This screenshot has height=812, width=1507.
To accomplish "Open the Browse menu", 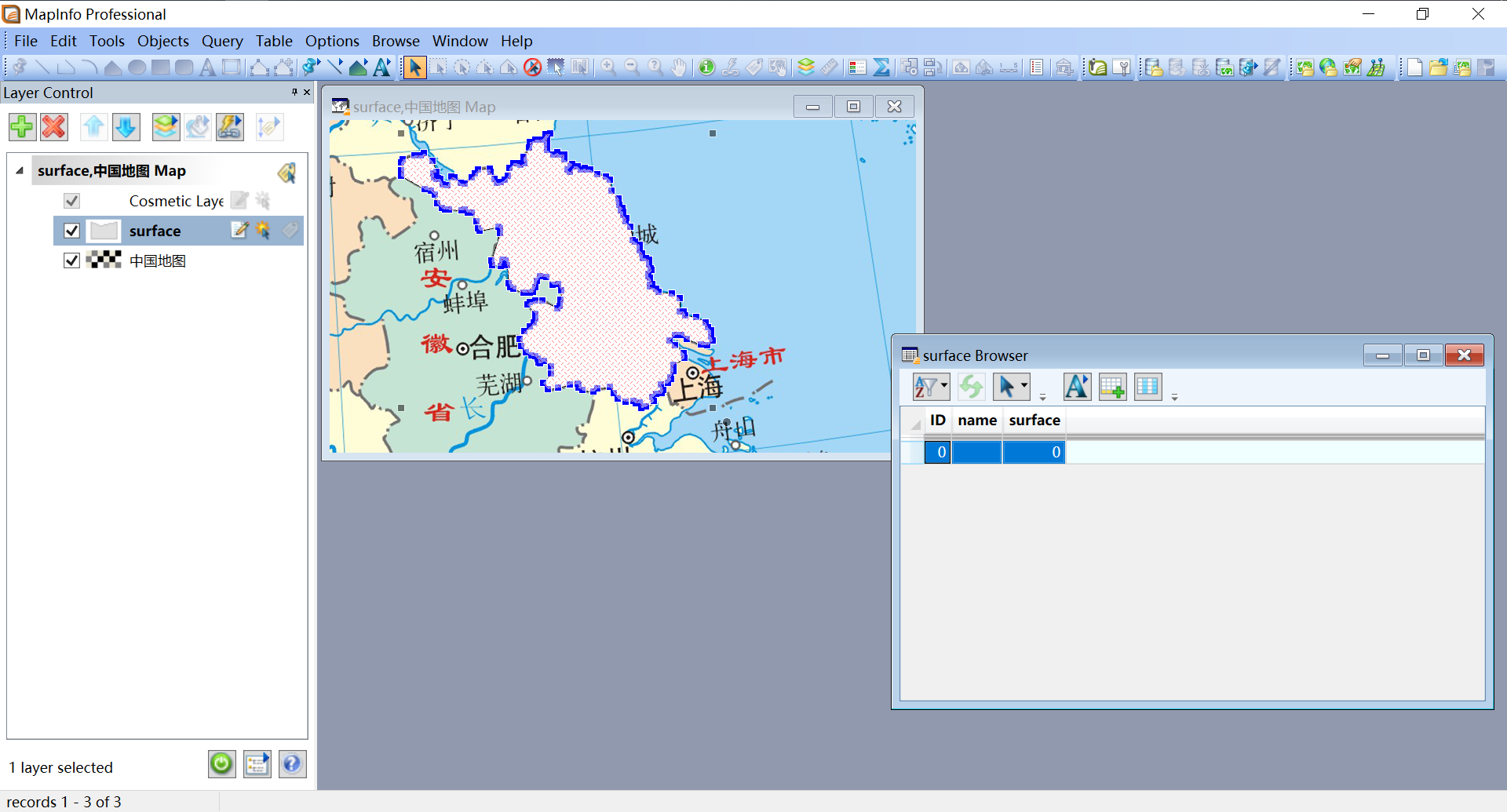I will 396,41.
